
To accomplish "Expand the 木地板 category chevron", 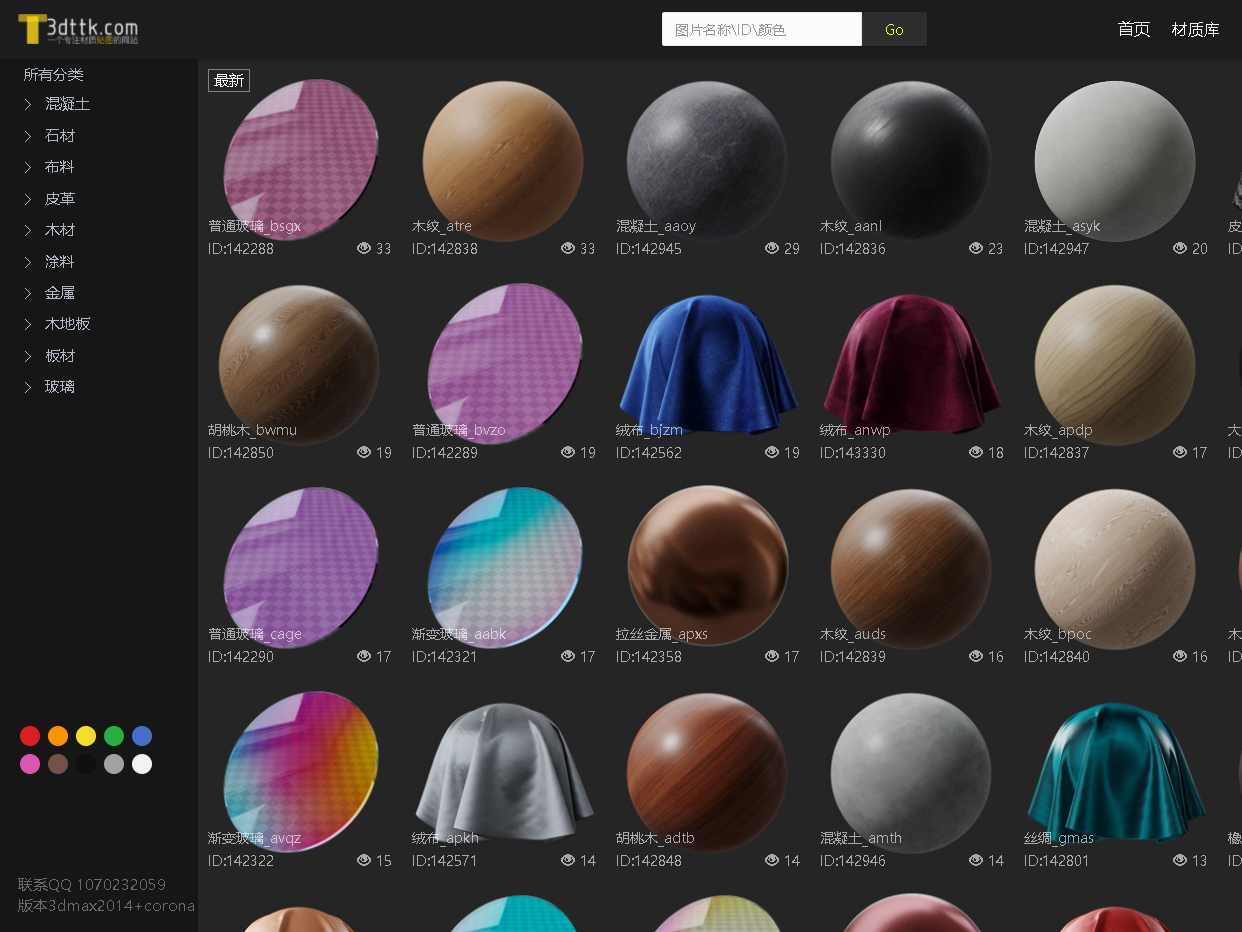I will [28, 324].
